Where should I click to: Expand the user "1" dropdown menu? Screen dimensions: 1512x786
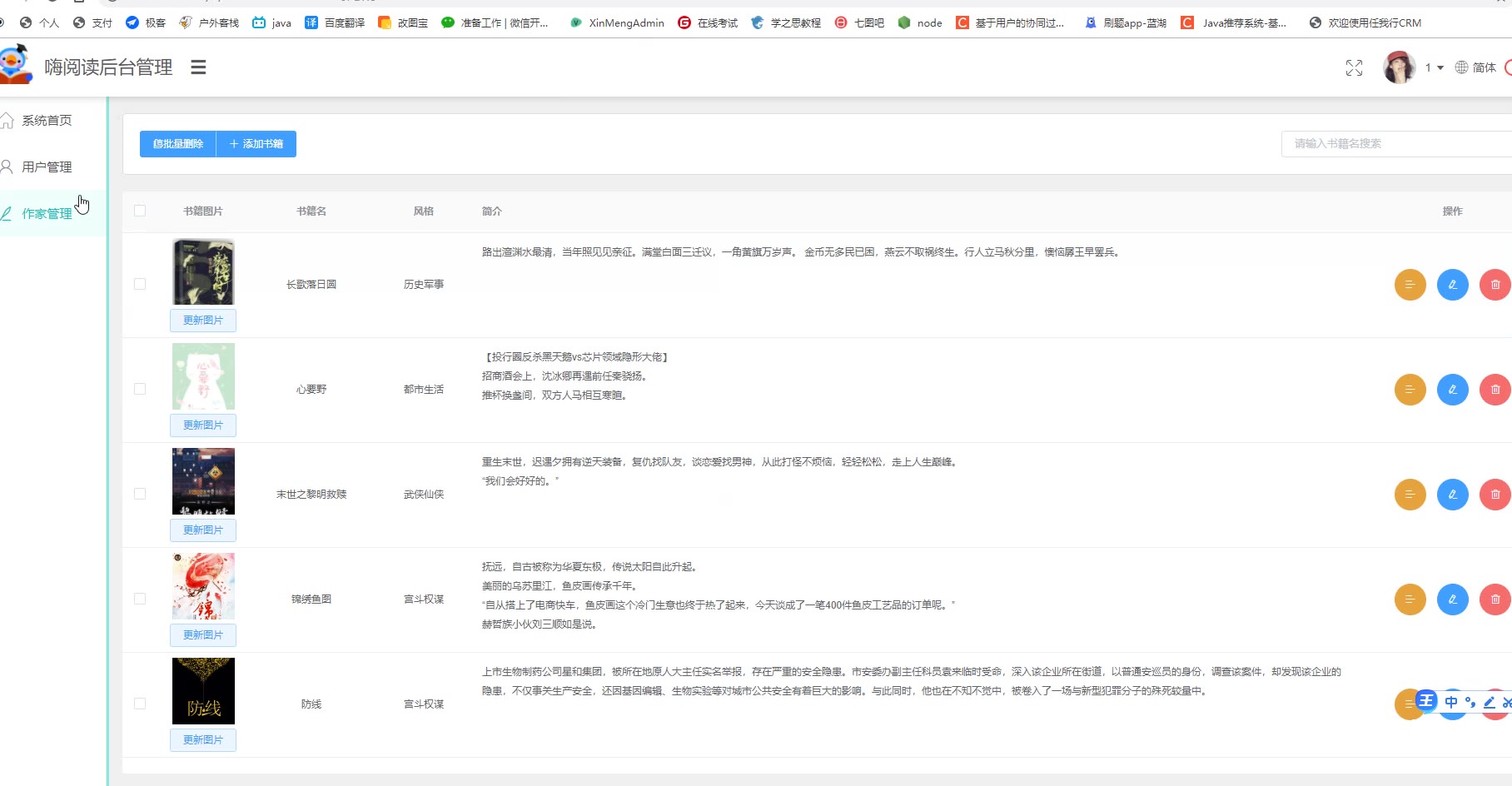tap(1434, 67)
